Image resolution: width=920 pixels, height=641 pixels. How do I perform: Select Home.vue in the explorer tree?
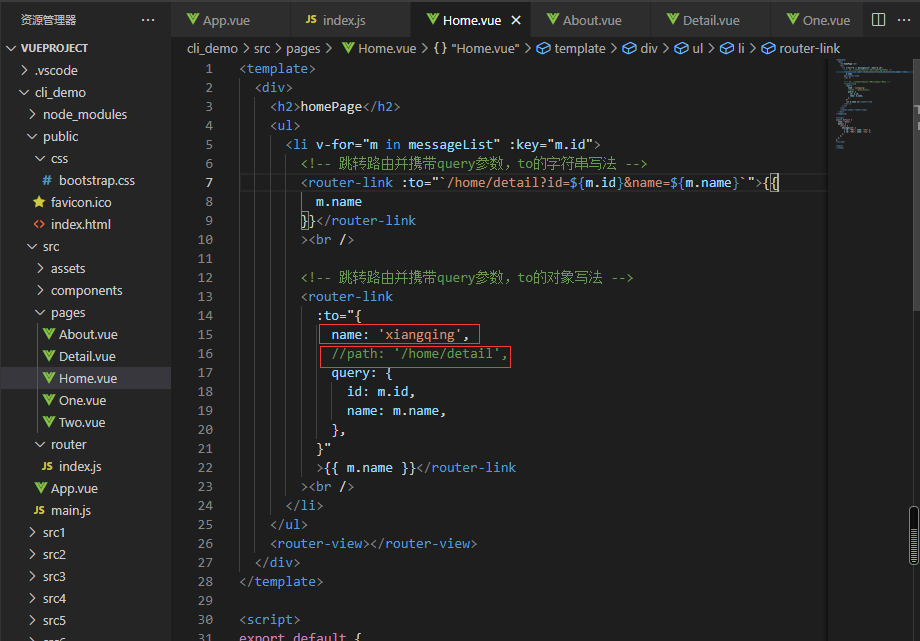[86, 378]
